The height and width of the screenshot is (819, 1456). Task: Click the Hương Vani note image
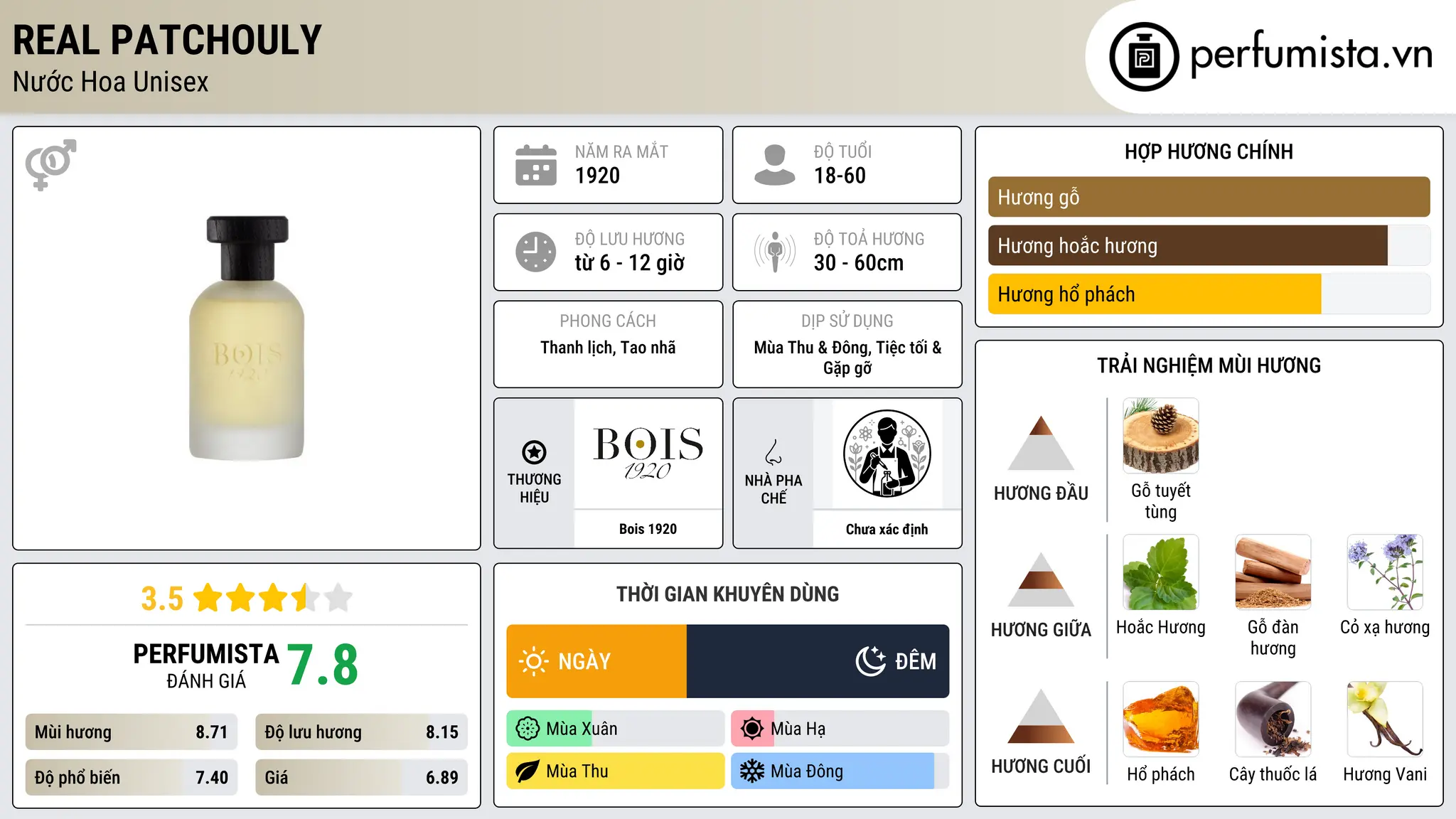1385,719
